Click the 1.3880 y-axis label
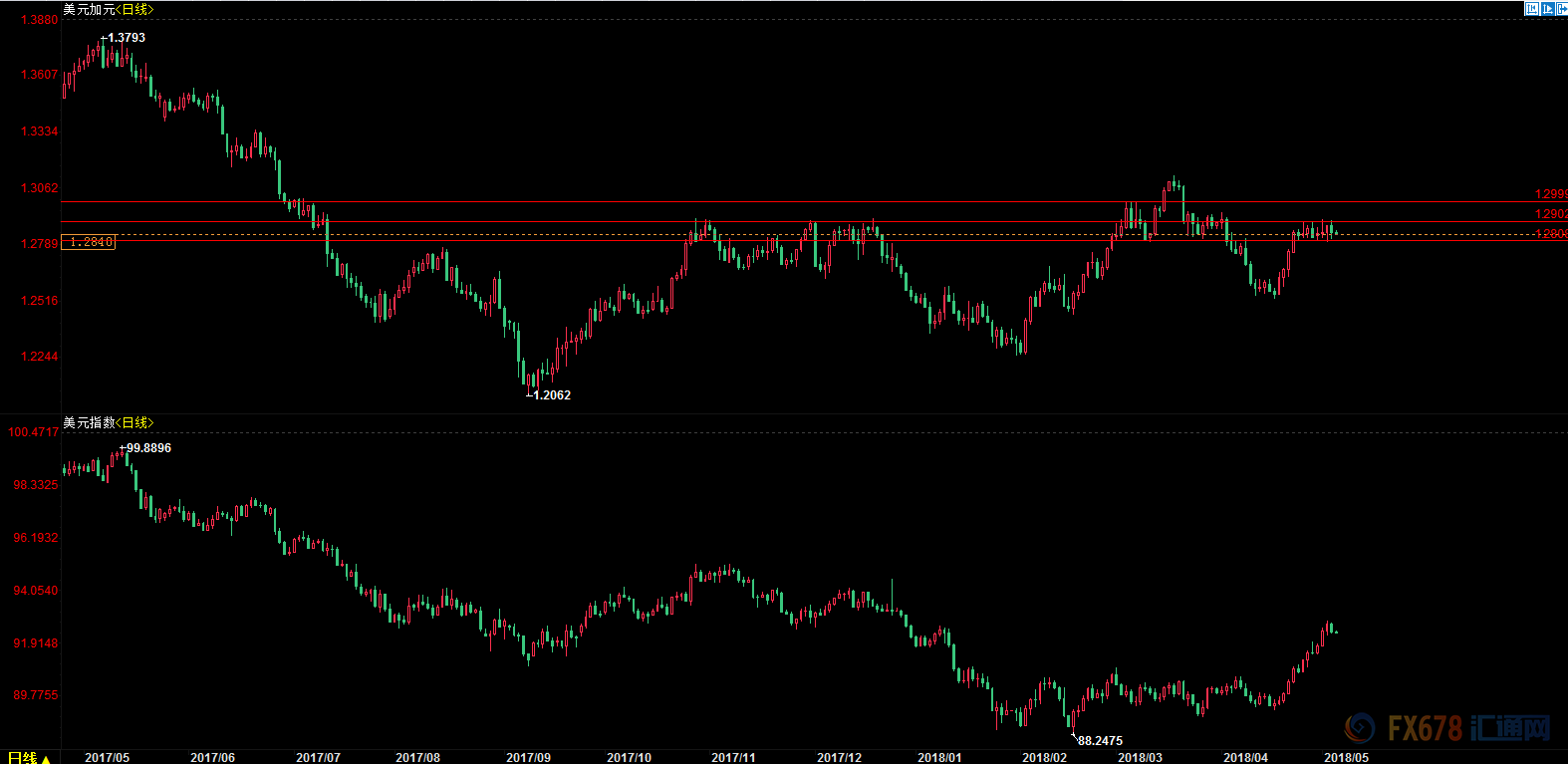Screen dimensions: 1568x764 click(x=40, y=20)
